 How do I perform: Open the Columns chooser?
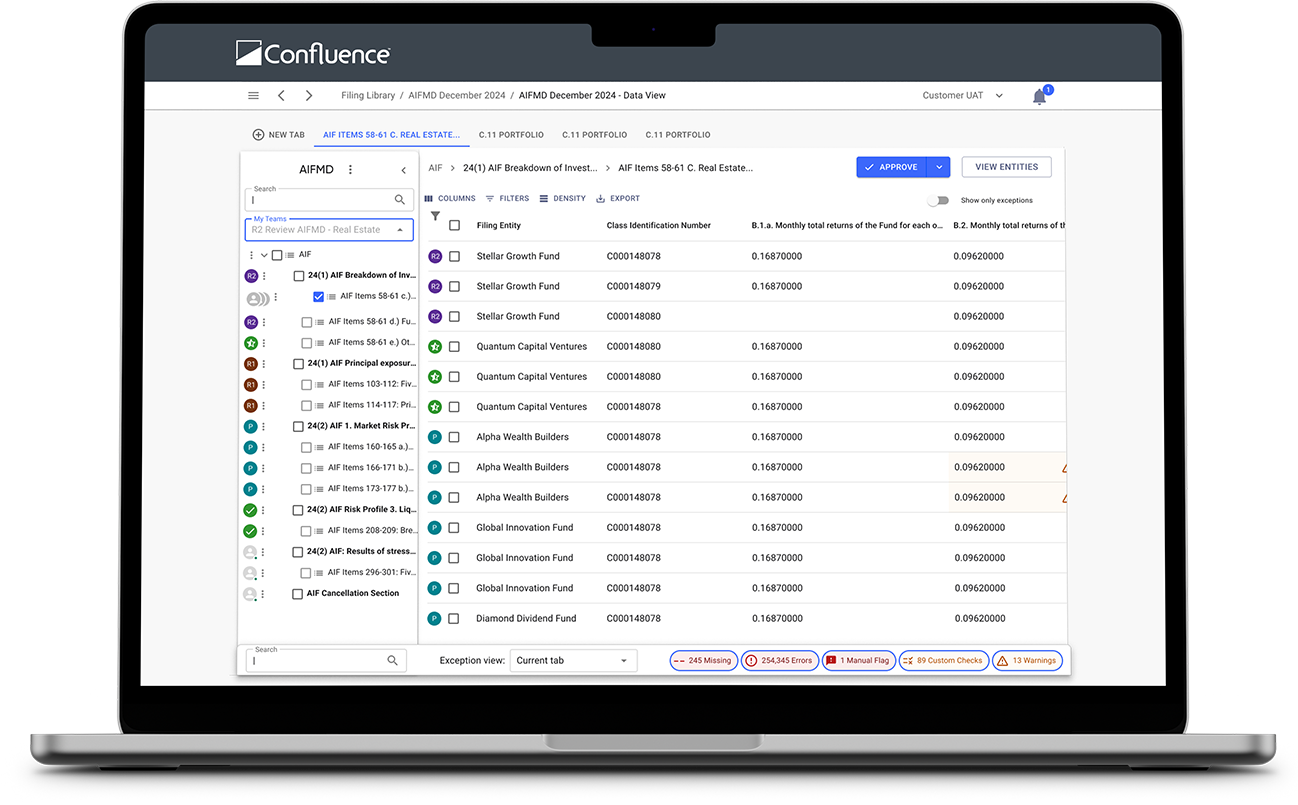(450, 199)
